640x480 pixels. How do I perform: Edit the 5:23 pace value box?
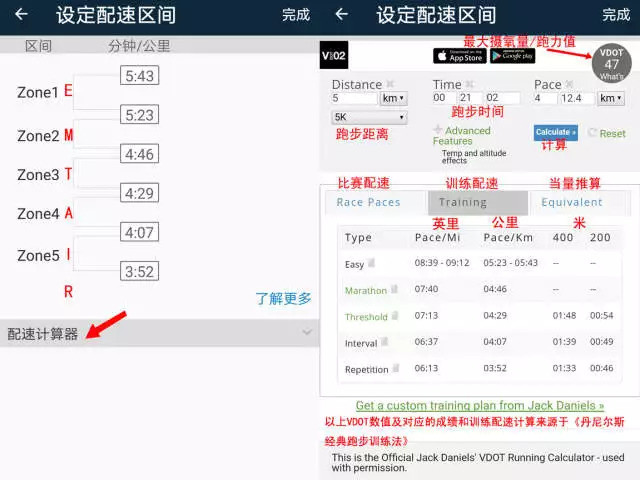139,115
